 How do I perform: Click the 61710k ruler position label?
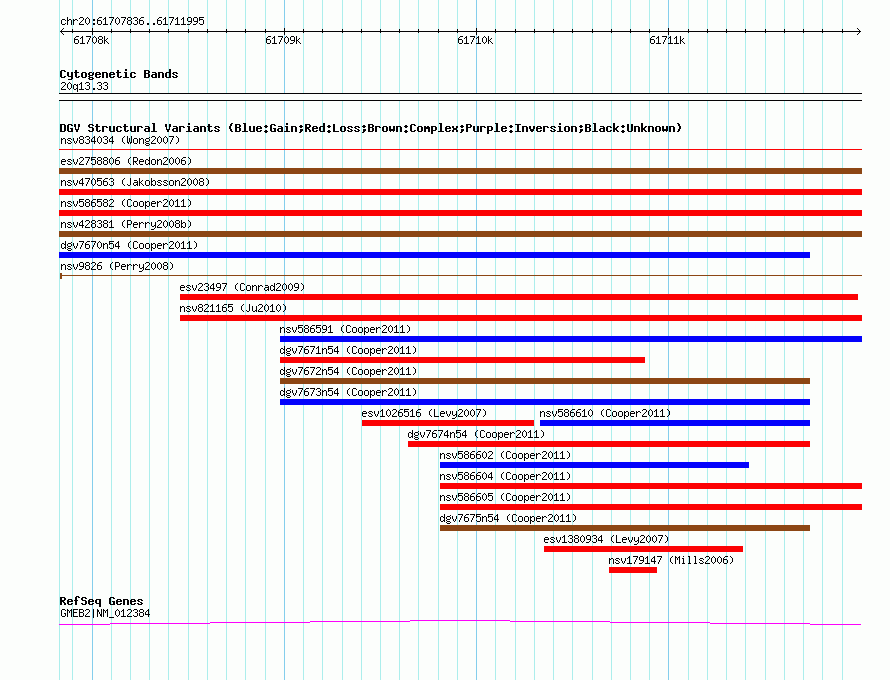(475, 40)
